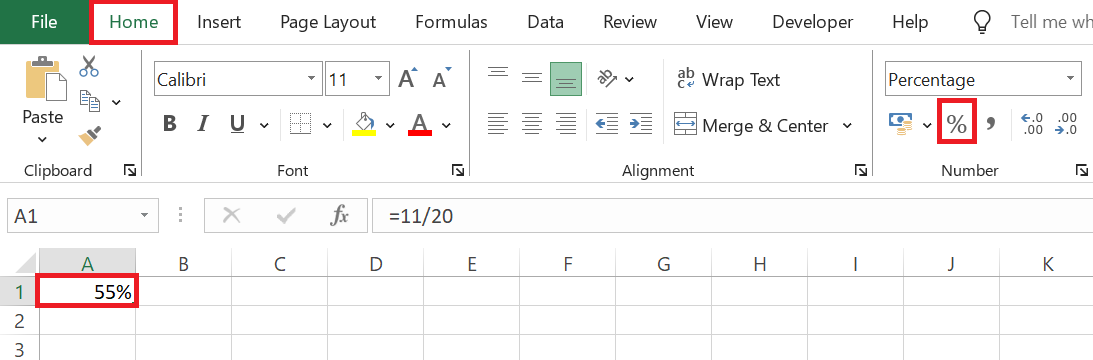Click the Name Box showing A1
Screen dimensions: 1093x360
[81, 216]
